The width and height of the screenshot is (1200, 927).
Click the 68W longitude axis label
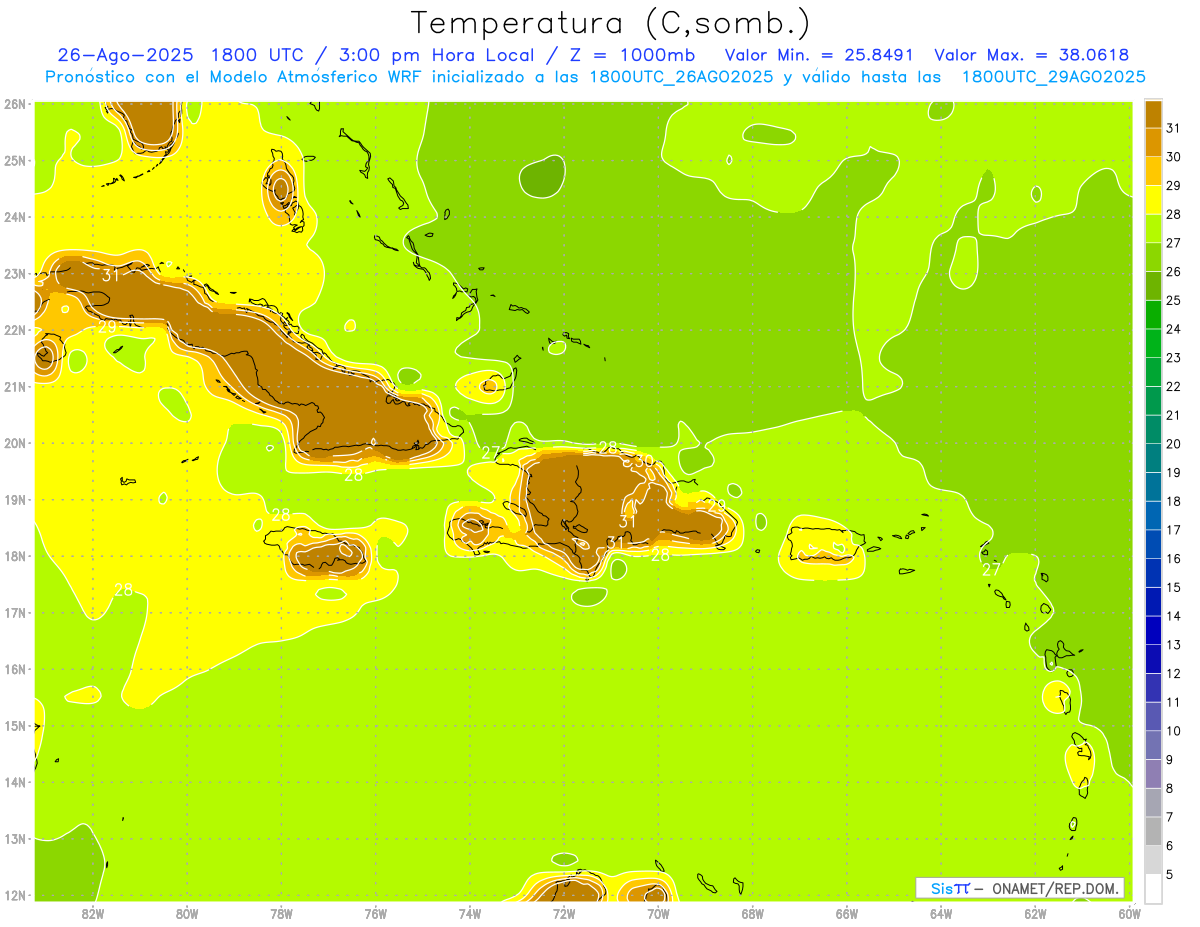click(752, 914)
